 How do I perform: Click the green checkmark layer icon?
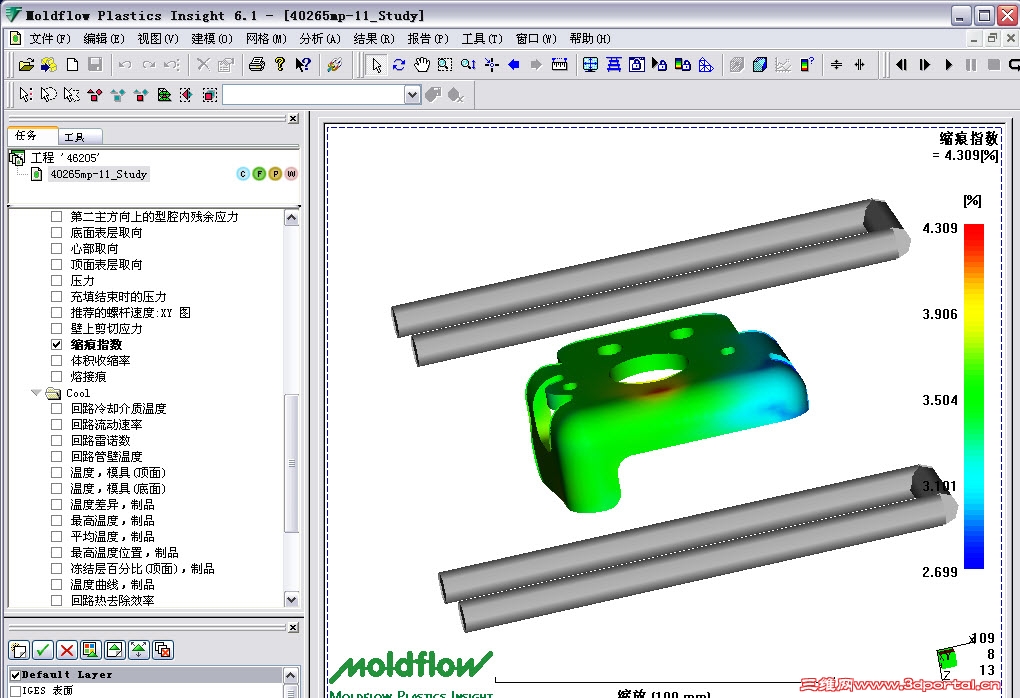point(43,649)
